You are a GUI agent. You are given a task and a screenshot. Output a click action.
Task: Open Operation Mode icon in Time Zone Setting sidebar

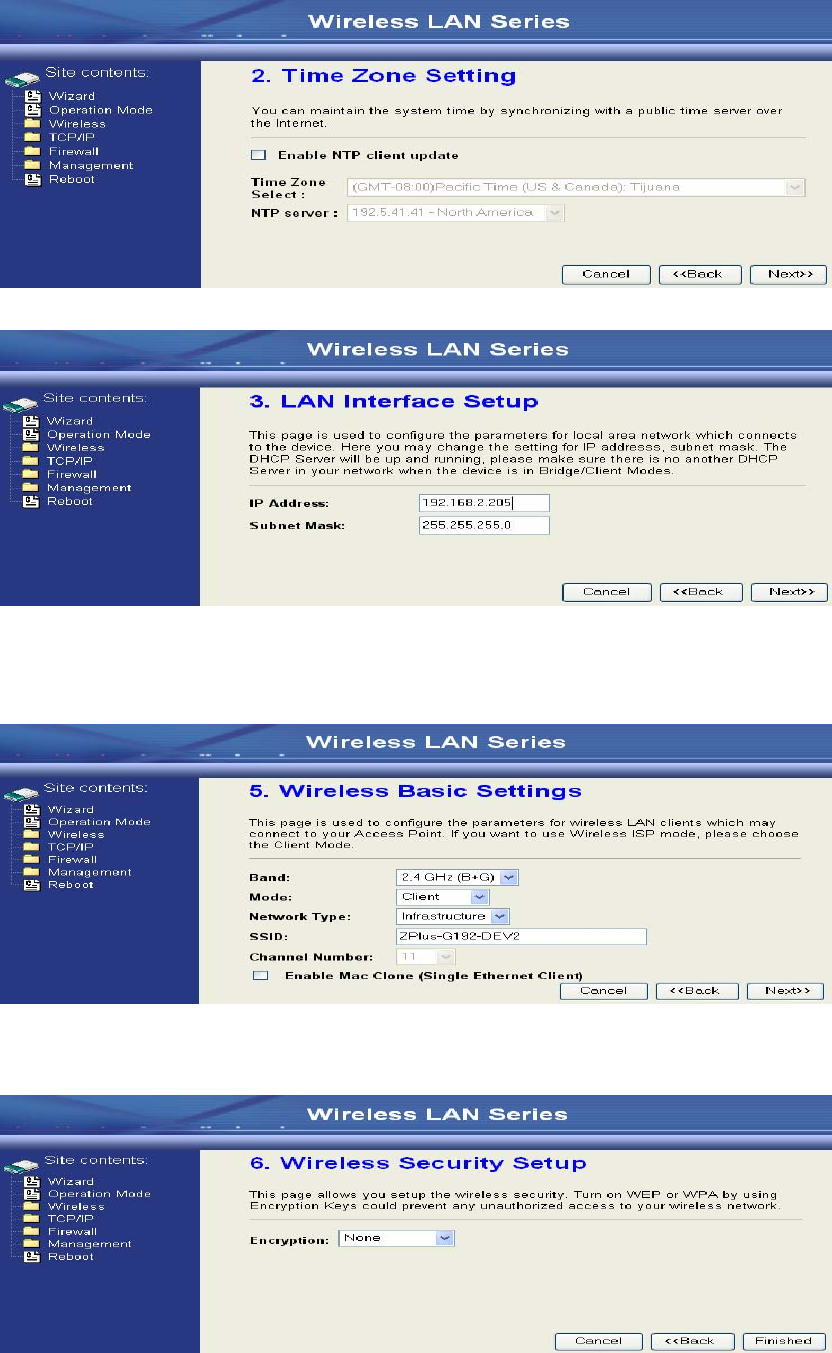(32, 110)
